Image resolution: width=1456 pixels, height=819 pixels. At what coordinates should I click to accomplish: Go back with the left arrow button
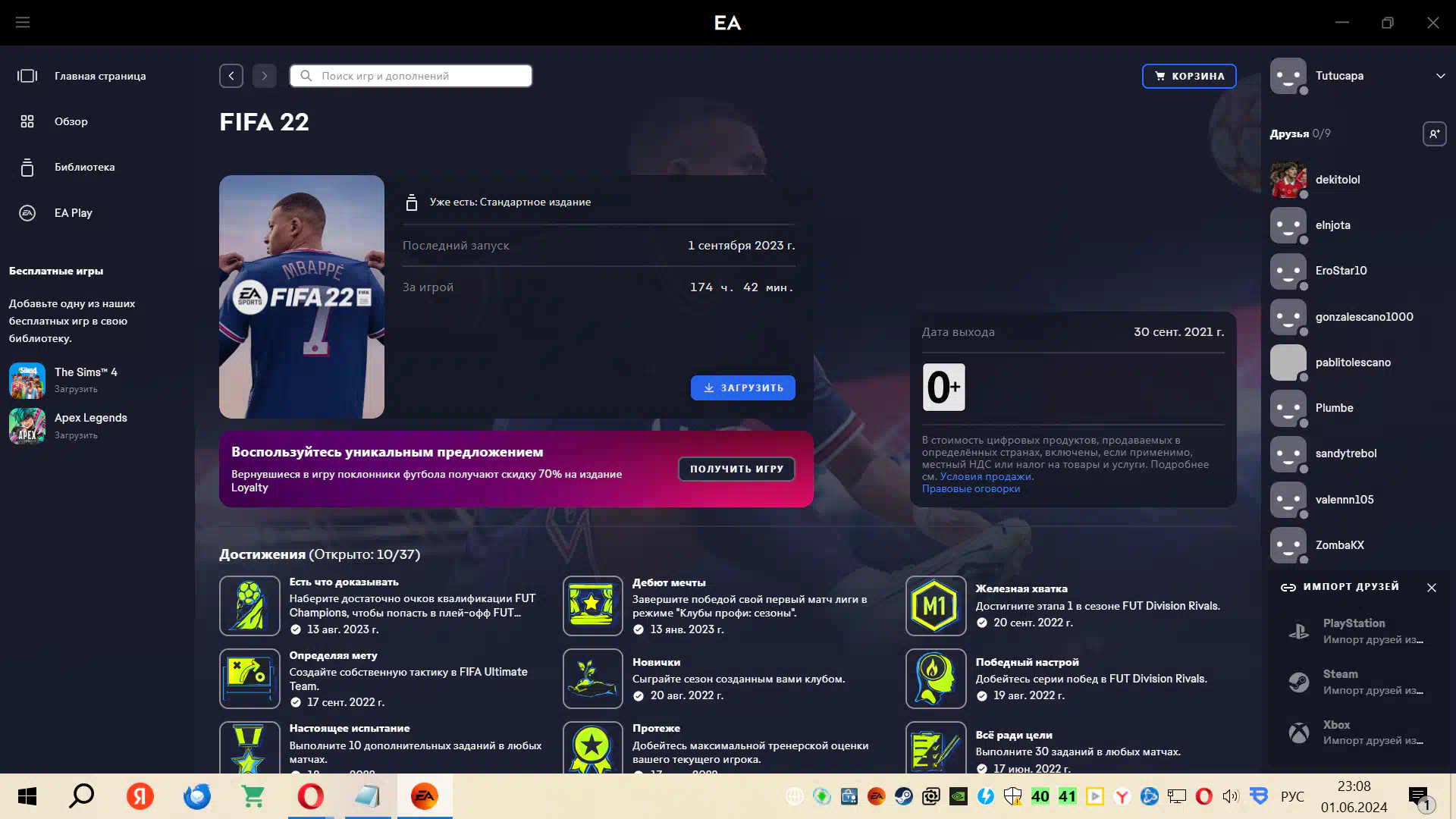pyautogui.click(x=231, y=76)
